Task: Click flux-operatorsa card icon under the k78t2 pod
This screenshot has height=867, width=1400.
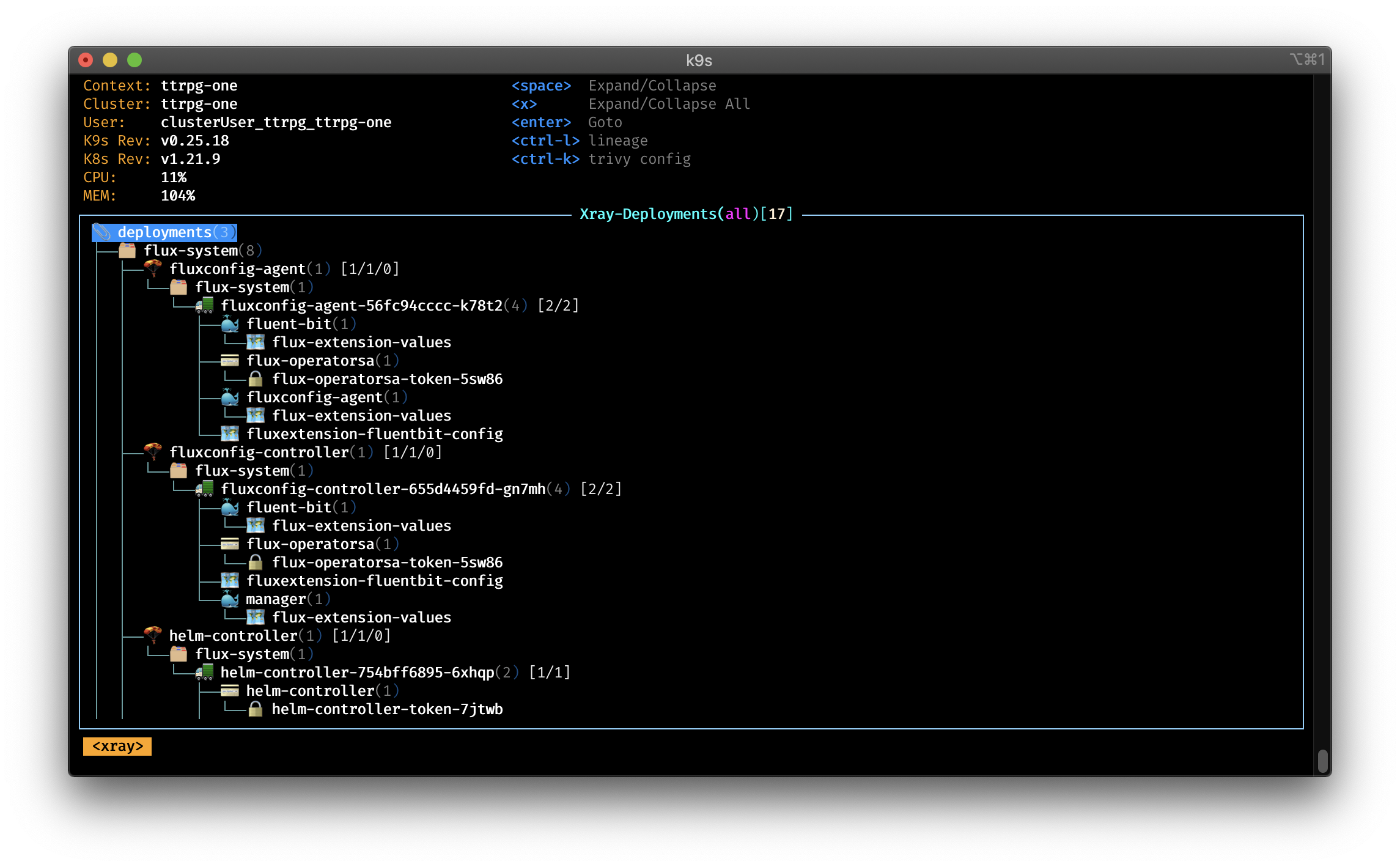Action: point(230,361)
